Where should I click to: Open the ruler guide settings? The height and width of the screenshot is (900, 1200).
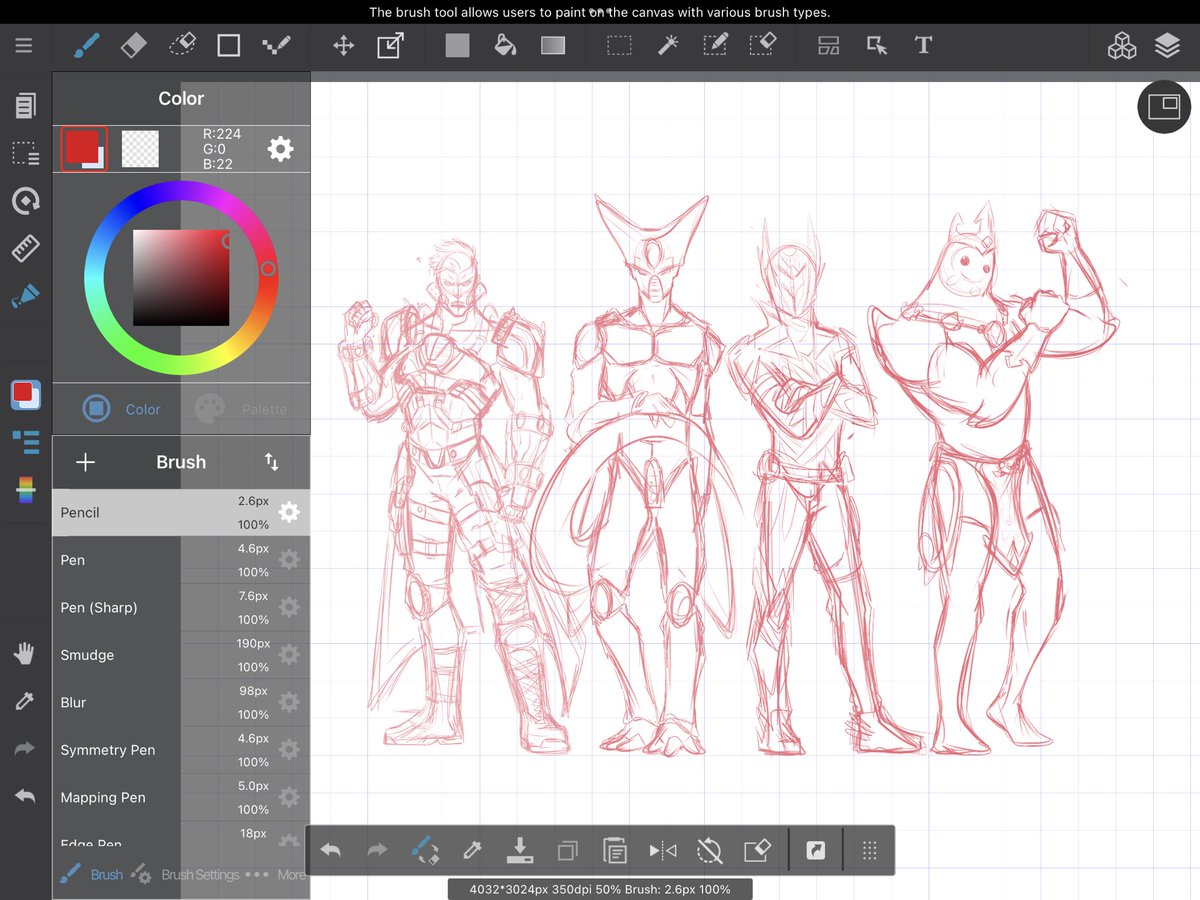[x=25, y=248]
